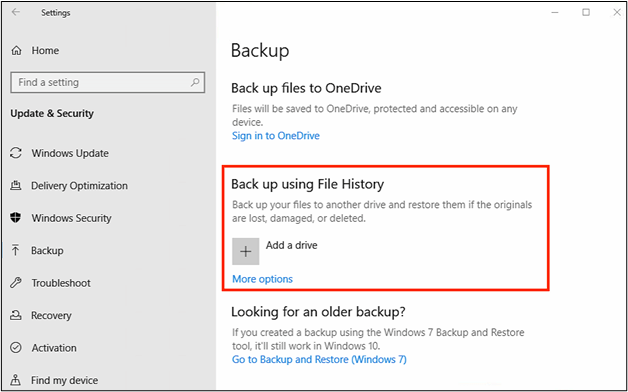Click the Windows Update refresh icon
Screen dimensions: 628x392
click(x=16, y=153)
